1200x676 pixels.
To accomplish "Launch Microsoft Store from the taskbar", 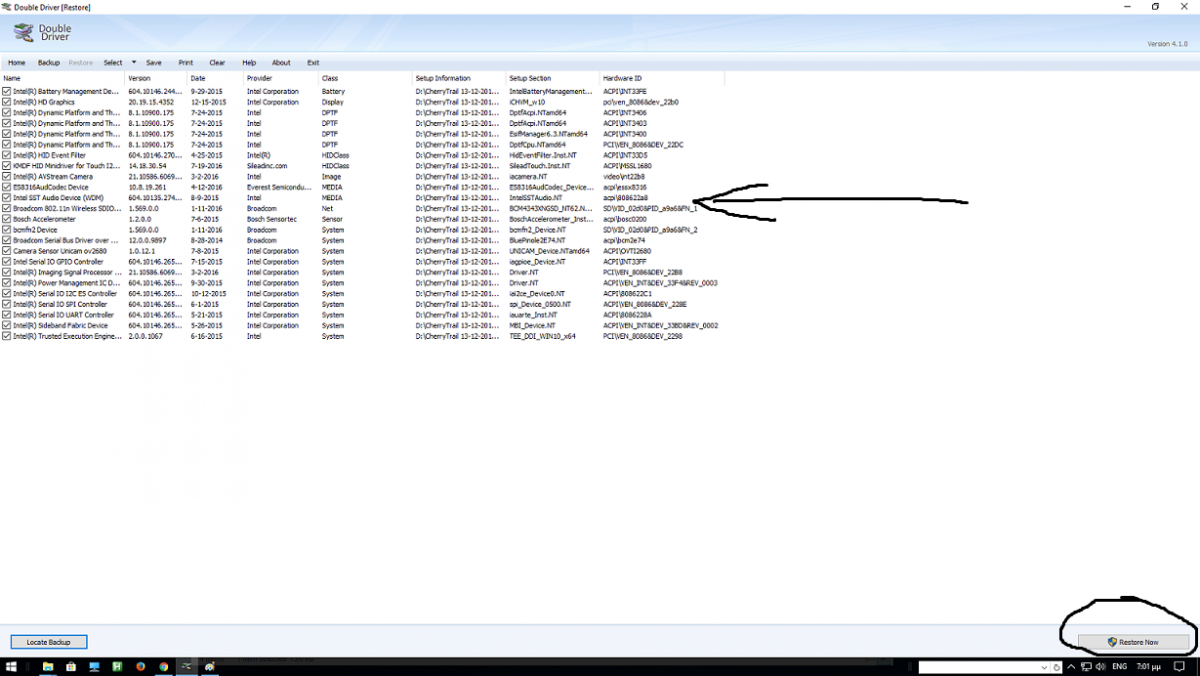I will [71, 667].
